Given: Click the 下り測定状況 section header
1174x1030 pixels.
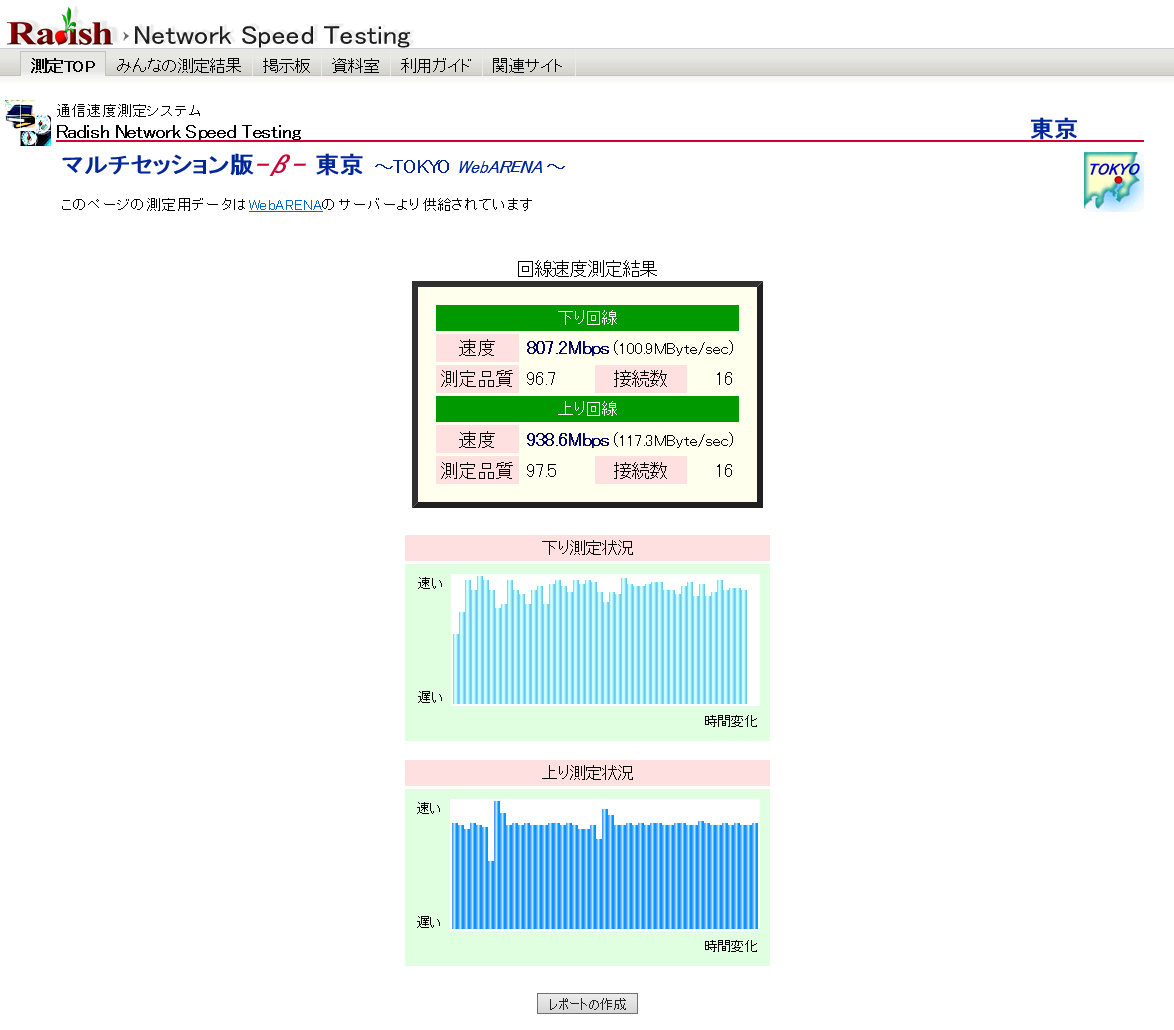Looking at the screenshot, I should 587,548.
